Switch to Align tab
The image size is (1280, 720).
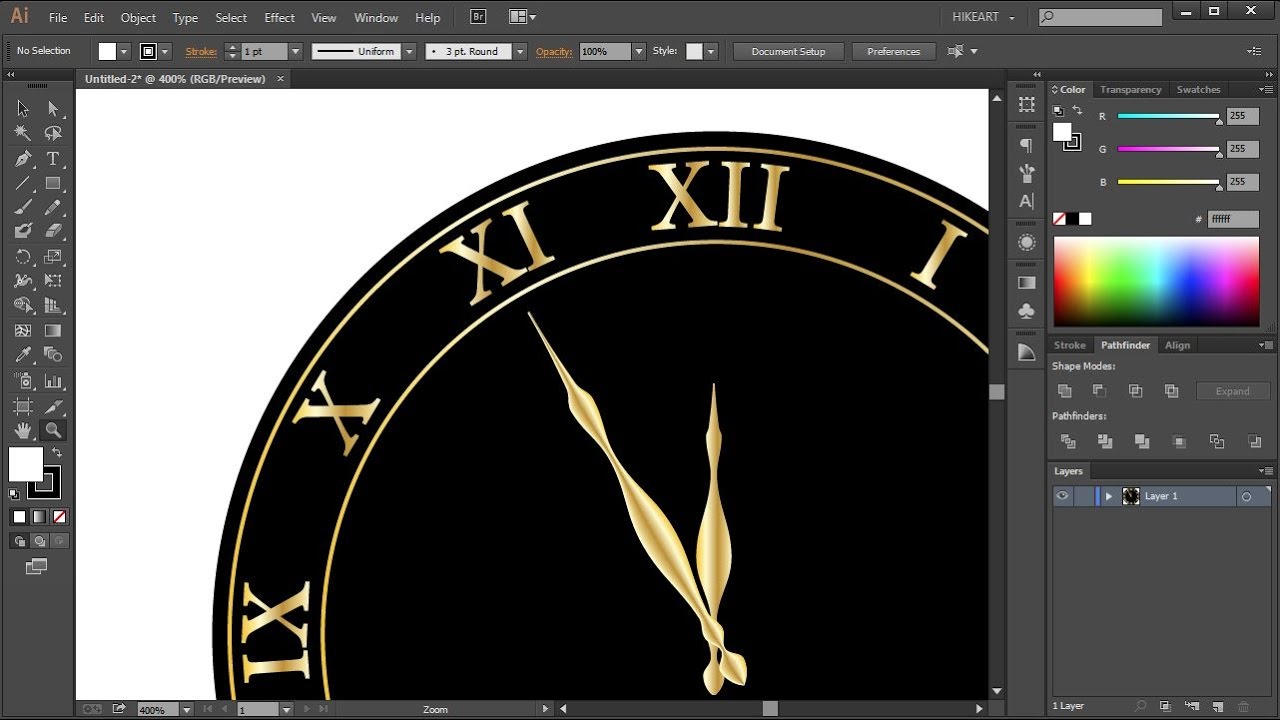click(x=1177, y=345)
